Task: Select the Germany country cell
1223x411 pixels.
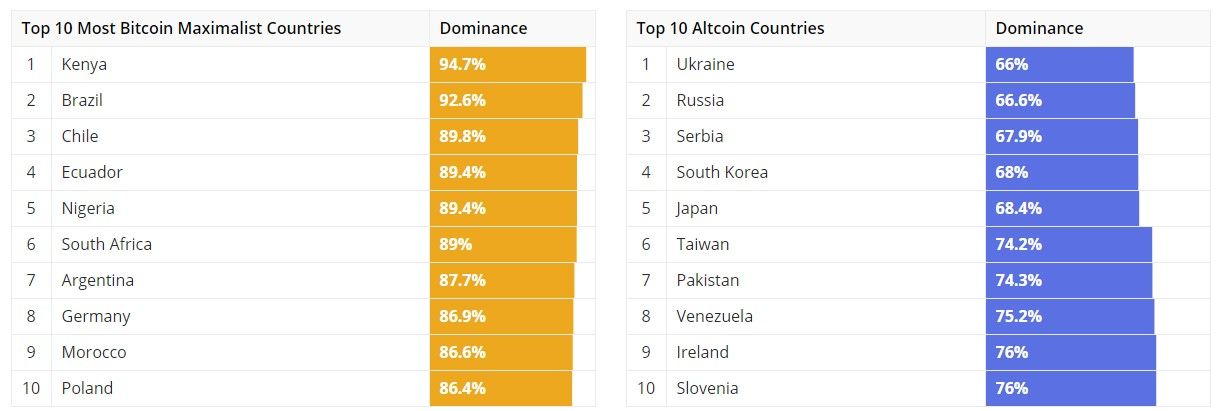Action: (x=96, y=316)
